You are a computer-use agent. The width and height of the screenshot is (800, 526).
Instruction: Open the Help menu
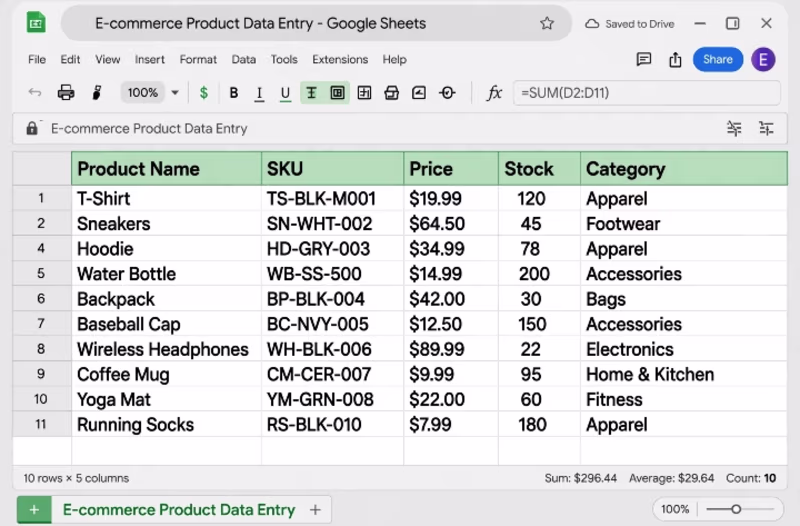tap(394, 60)
